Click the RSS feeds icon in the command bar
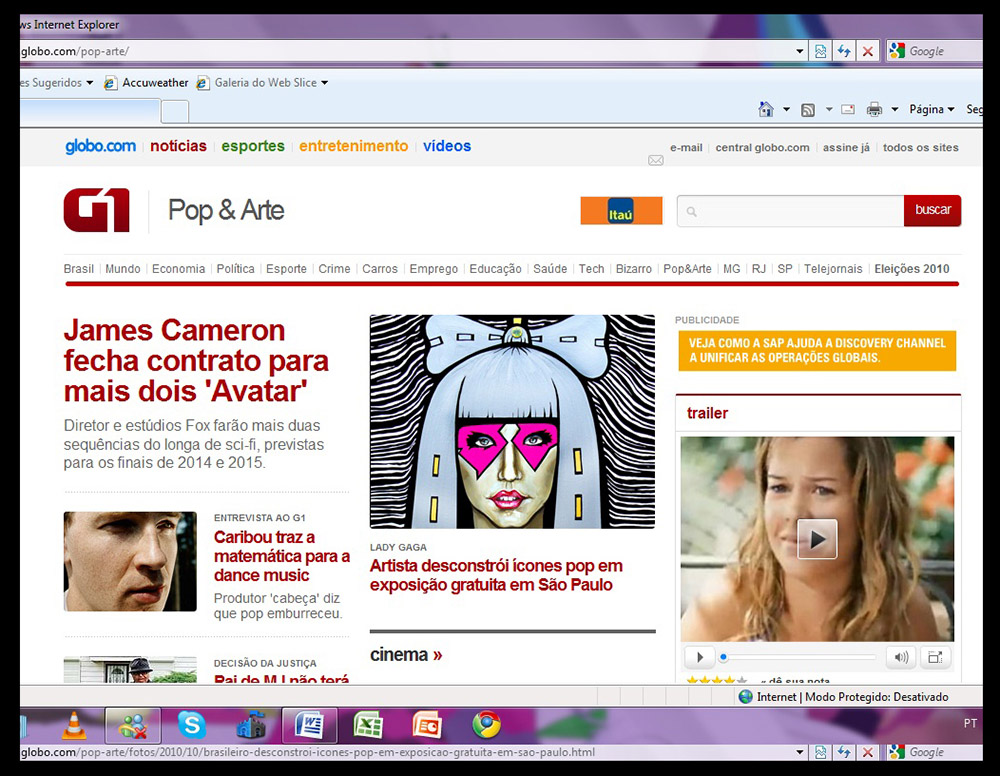Viewport: 1000px width, 776px height. (x=808, y=110)
